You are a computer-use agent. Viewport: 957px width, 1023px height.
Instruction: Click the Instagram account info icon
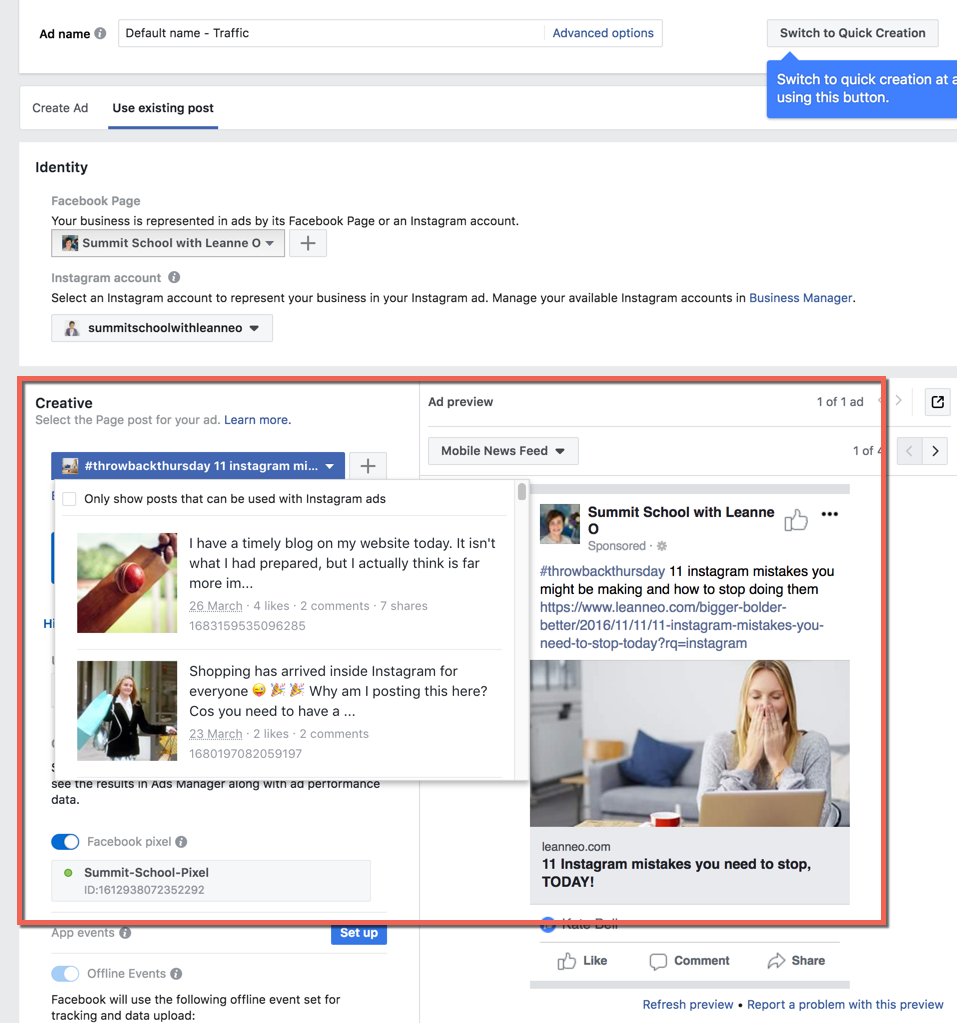point(174,277)
